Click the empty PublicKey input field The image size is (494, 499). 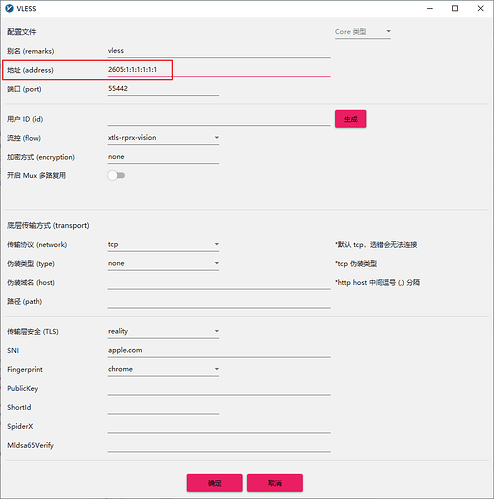(219, 388)
